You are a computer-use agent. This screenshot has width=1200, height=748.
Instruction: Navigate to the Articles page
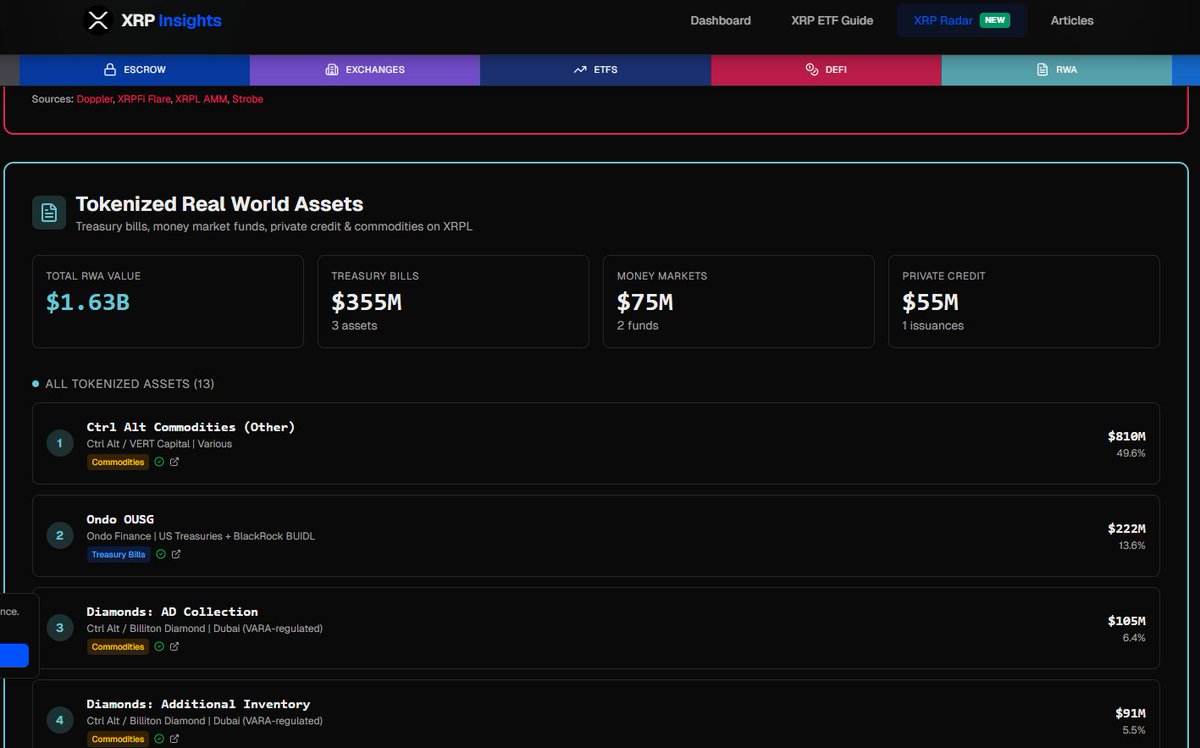pos(1071,21)
